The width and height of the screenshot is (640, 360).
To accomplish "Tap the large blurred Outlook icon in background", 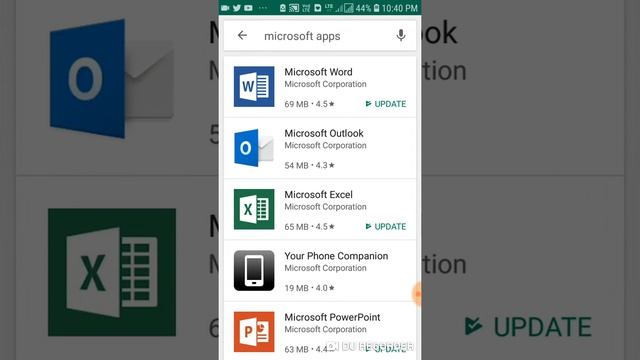I will click(x=111, y=78).
